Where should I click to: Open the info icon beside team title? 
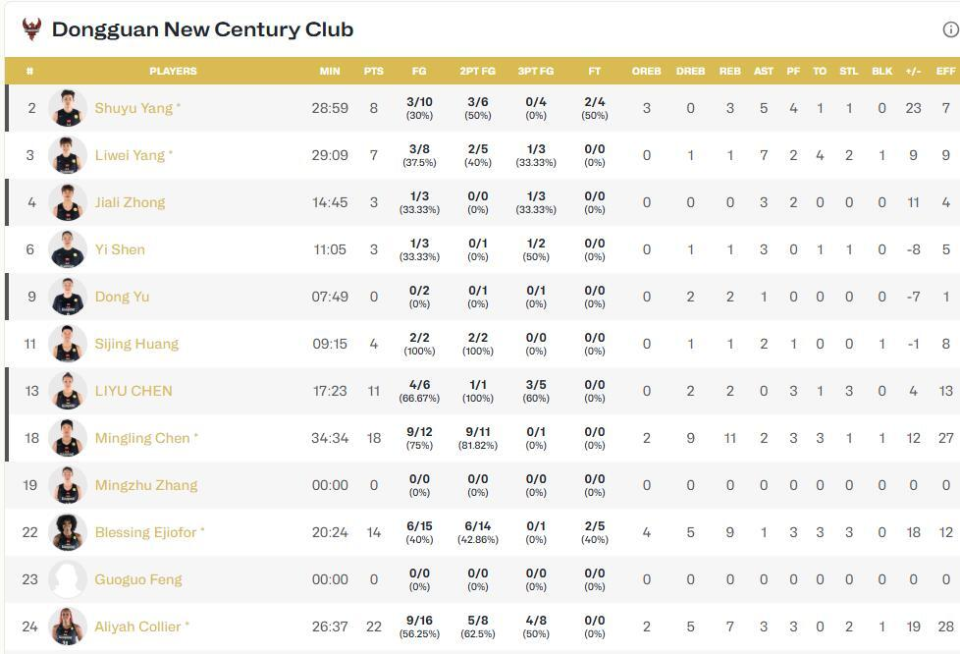point(950,30)
